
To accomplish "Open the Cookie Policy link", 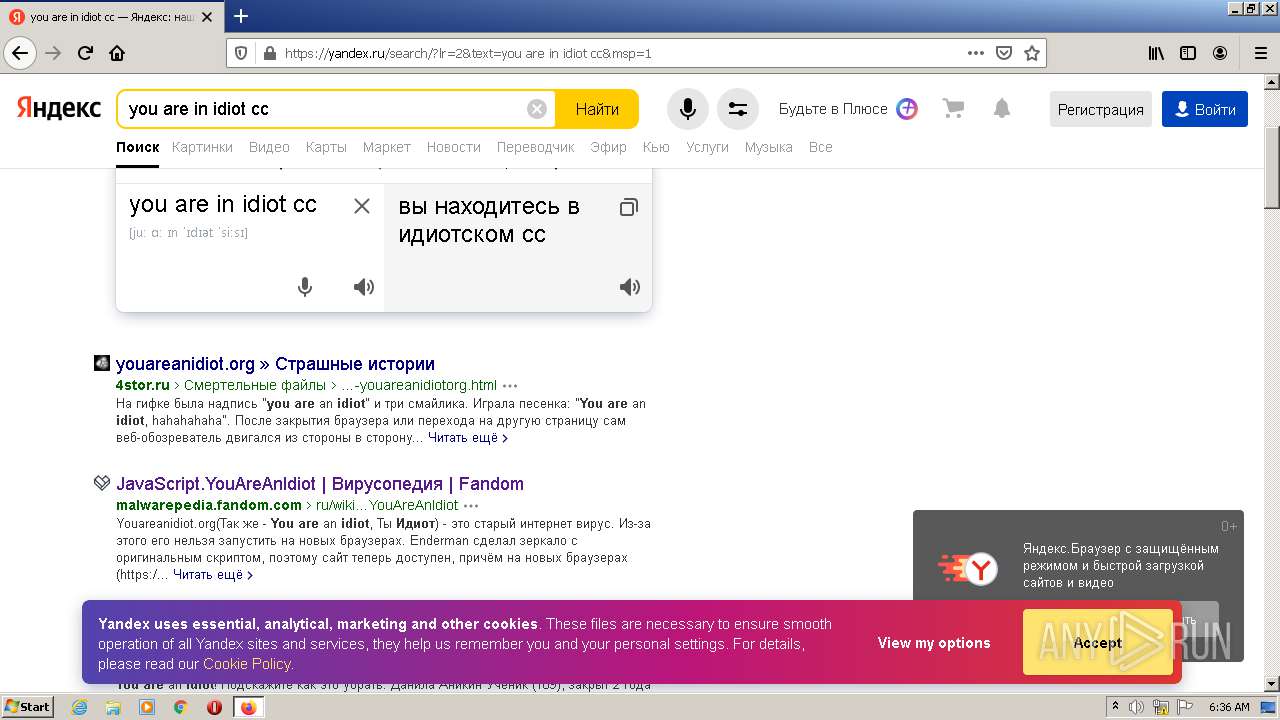I will 247,664.
